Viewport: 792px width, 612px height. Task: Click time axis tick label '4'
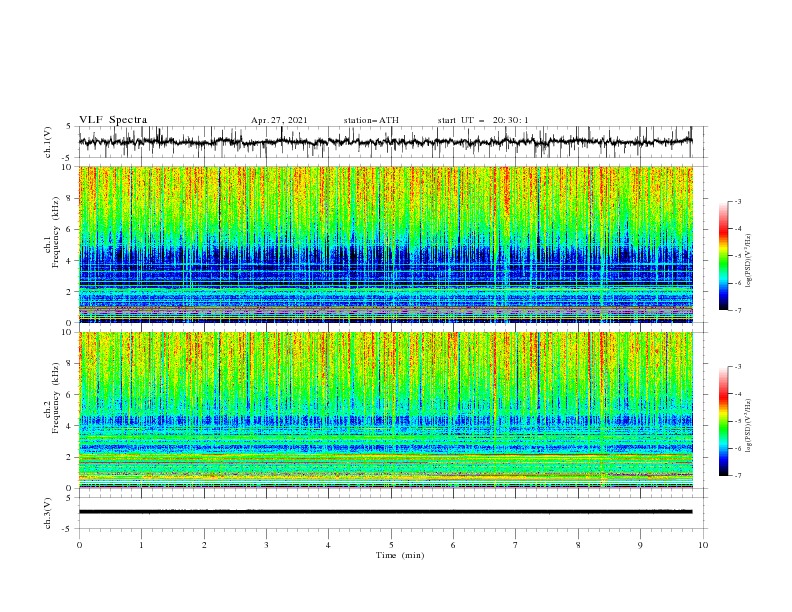(x=328, y=545)
